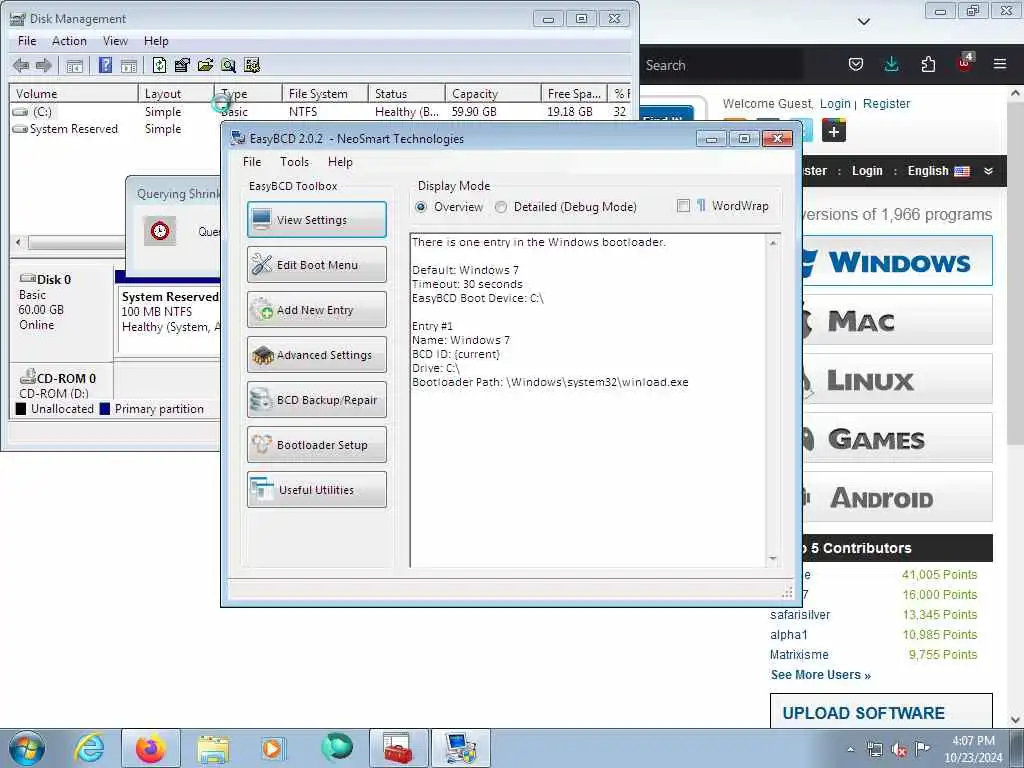Open Windows Media Player taskbar icon
This screenshot has height=768, width=1024.
coord(272,748)
